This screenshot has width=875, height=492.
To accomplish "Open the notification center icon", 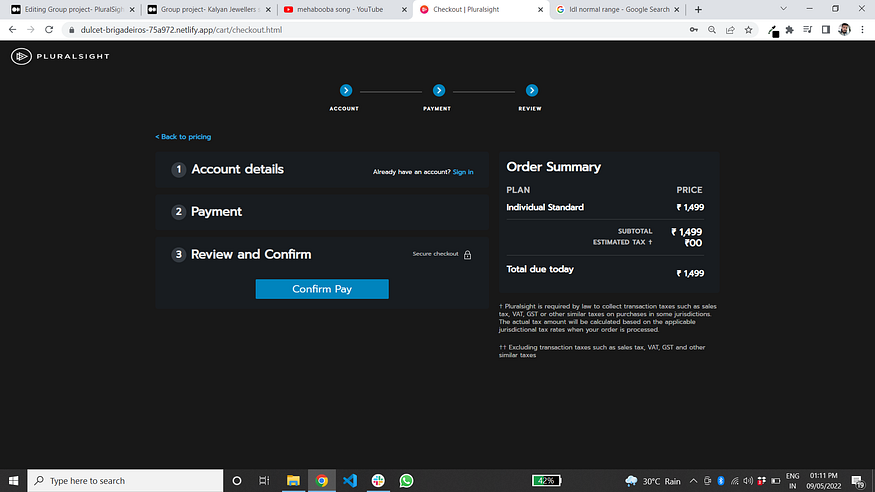I will coord(858,481).
